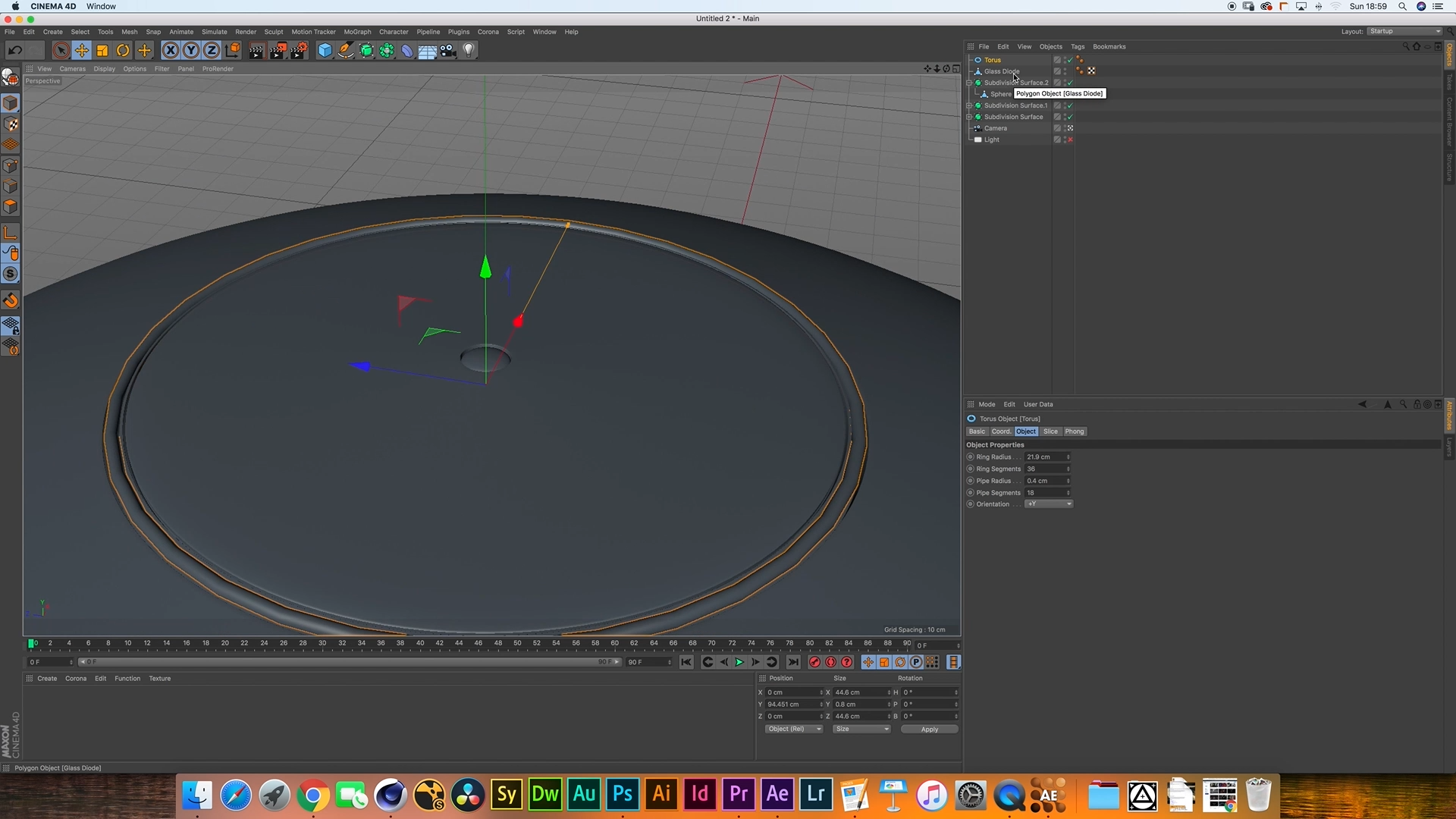The height and width of the screenshot is (819, 1456).
Task: Click the Camera object toolbar icon
Action: click(448, 51)
